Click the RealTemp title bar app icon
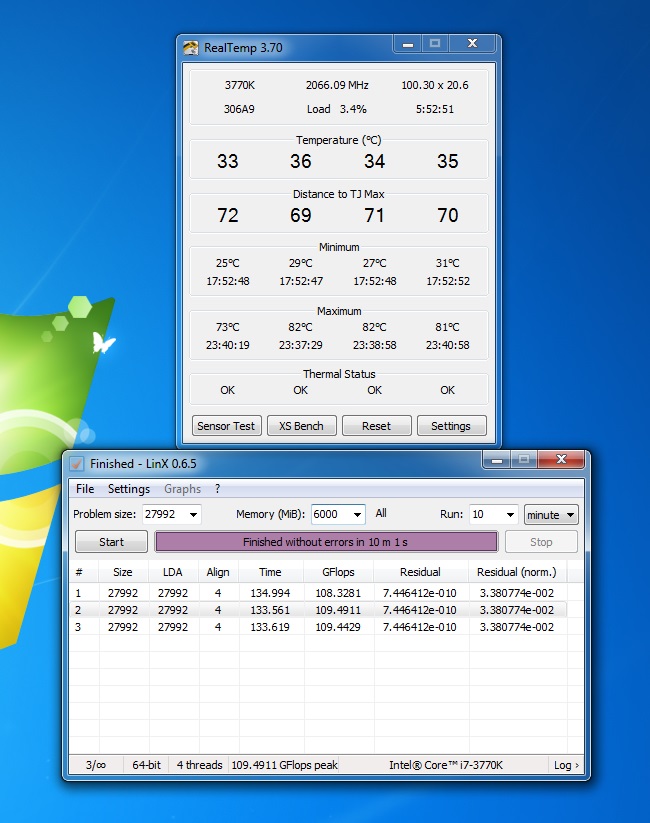Screen dimensions: 650x823 190,48
